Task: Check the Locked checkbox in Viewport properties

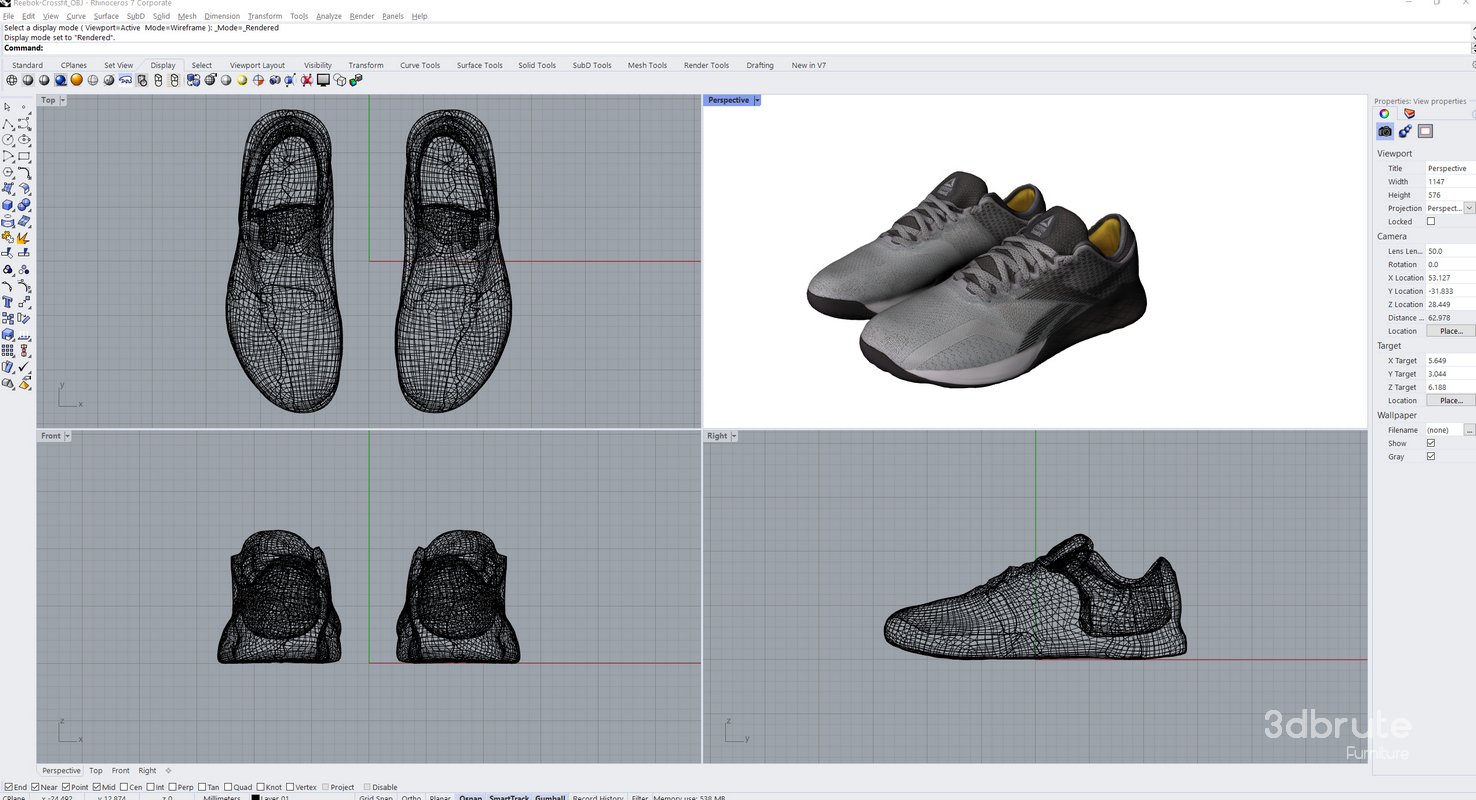Action: 1430,221
